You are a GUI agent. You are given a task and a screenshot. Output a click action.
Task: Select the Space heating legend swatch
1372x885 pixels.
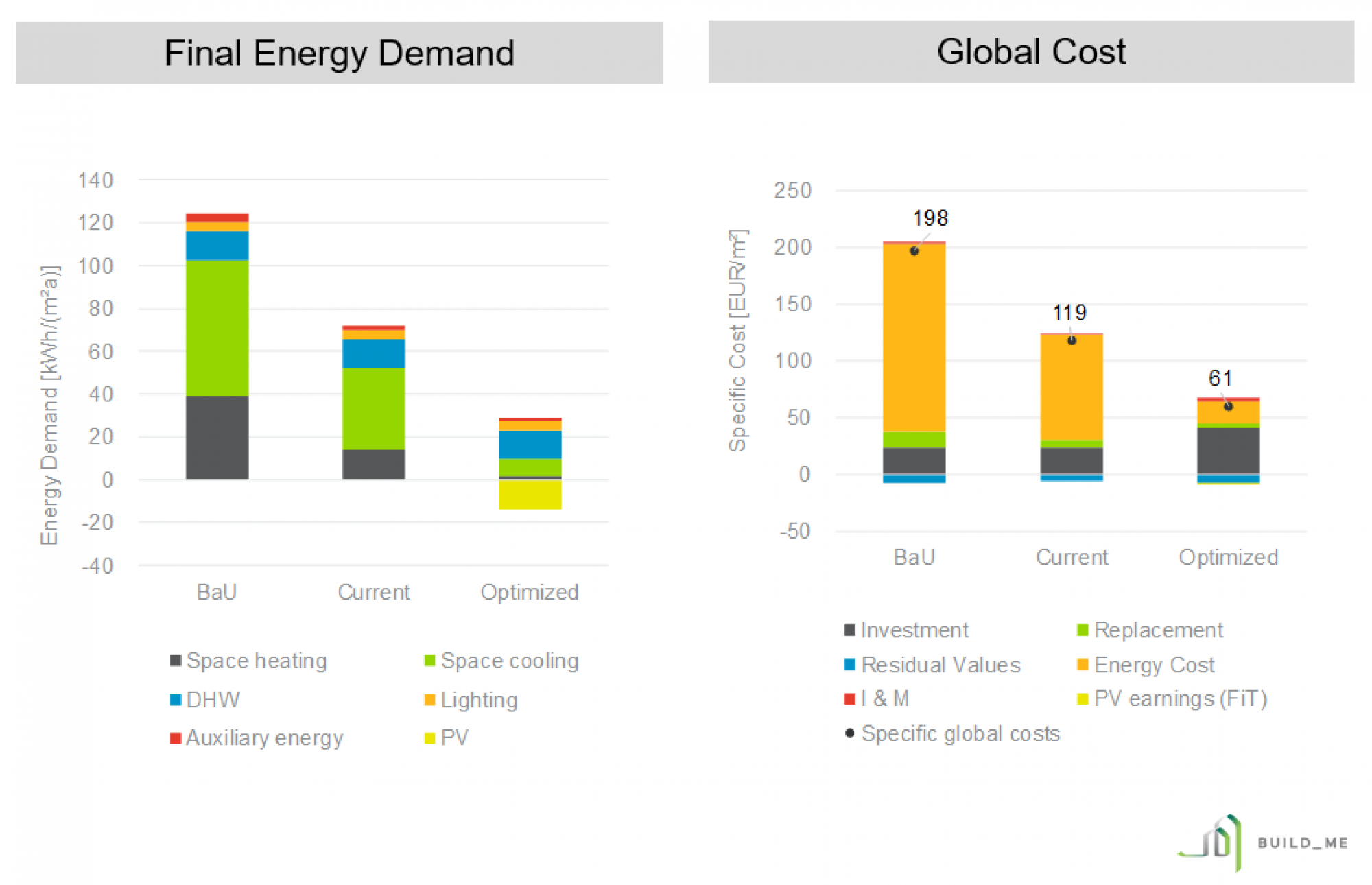[x=176, y=660]
